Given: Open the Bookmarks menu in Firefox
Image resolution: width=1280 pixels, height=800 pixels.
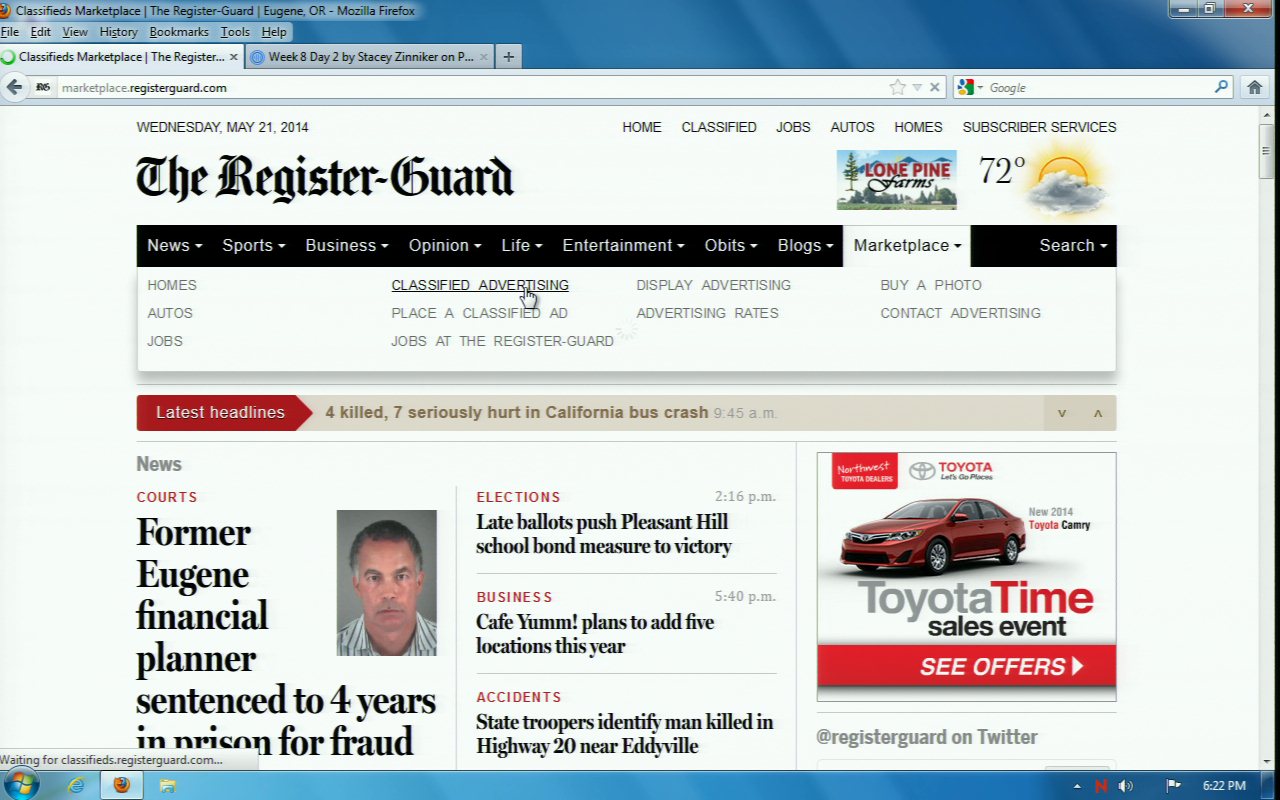Looking at the screenshot, I should tap(179, 32).
